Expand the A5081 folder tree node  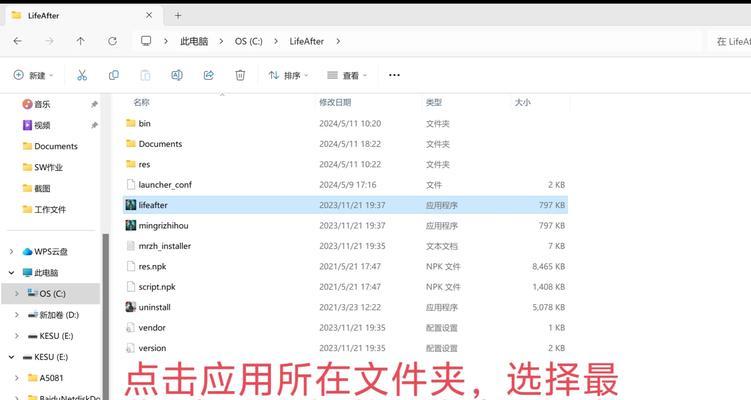(x=17, y=378)
